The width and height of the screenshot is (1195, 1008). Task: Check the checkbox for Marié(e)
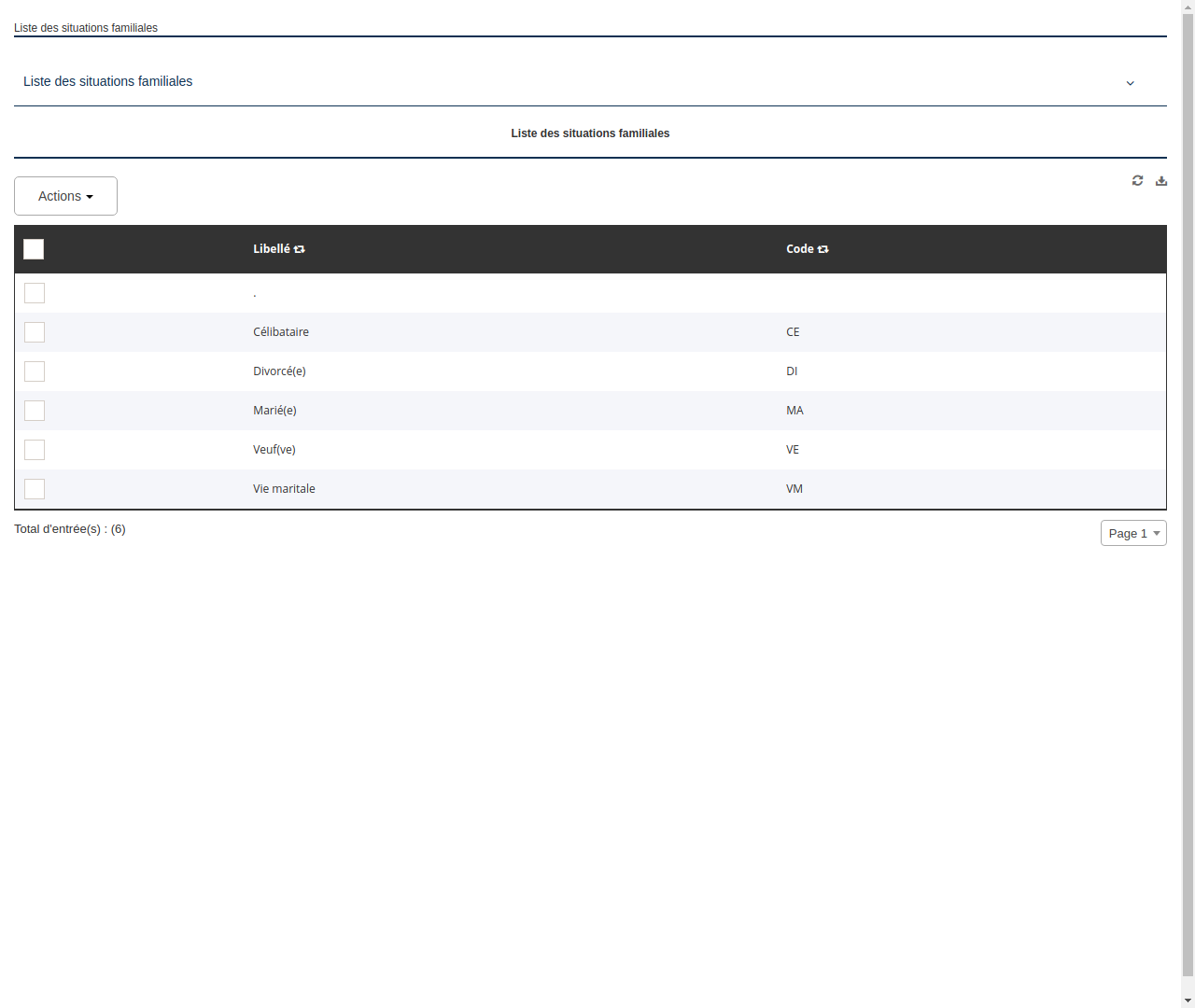tap(35, 411)
